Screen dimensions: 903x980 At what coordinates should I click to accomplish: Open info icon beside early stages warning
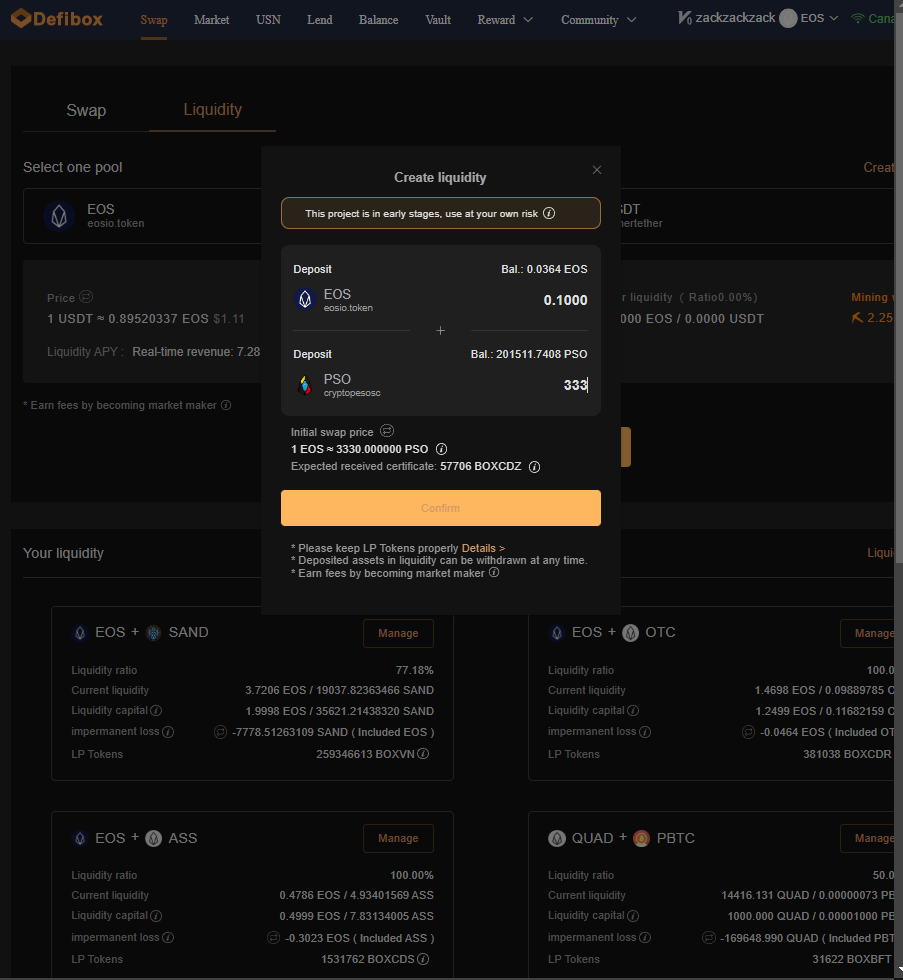pos(549,213)
